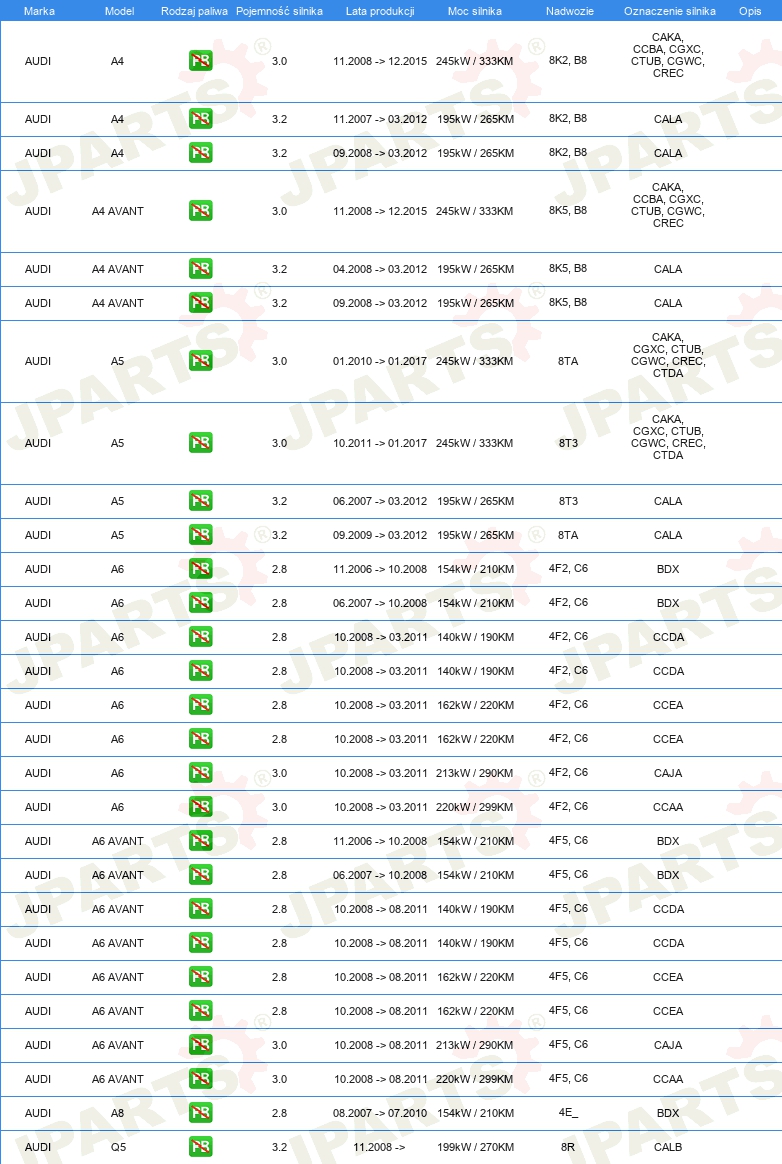Click fuel icon for A6 AVANT CCAA row
Screen dimensions: 782x1164
tap(201, 1079)
